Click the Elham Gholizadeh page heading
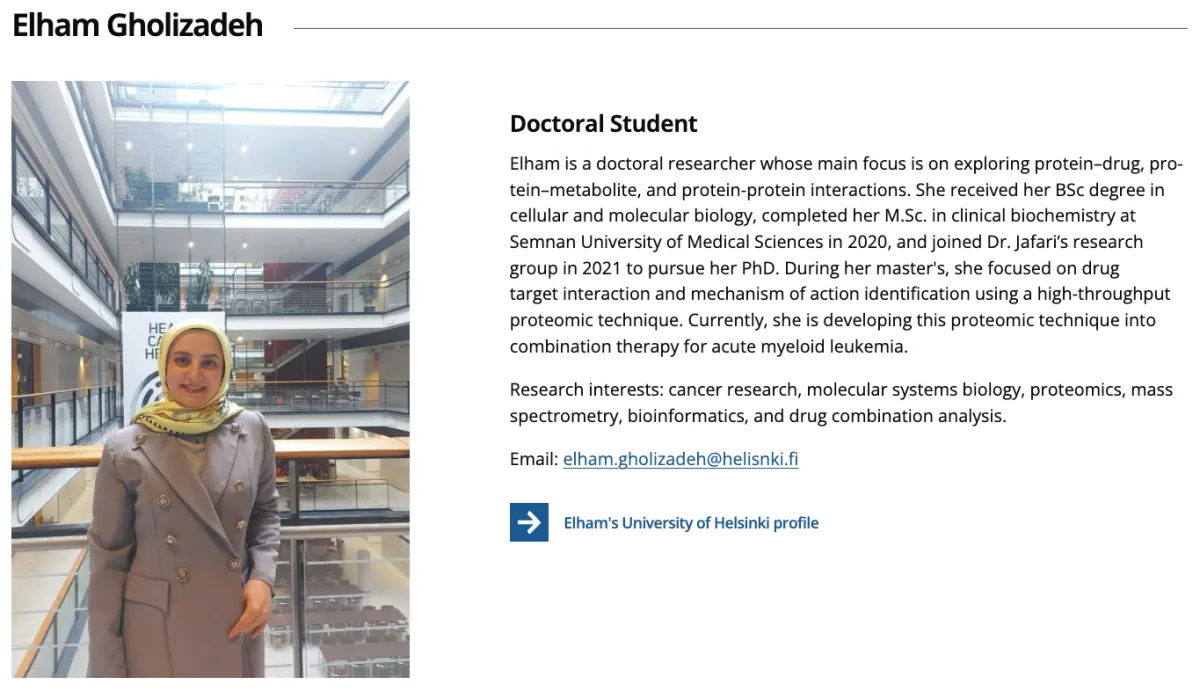Viewport: 1200px width, 692px height. 138,26
